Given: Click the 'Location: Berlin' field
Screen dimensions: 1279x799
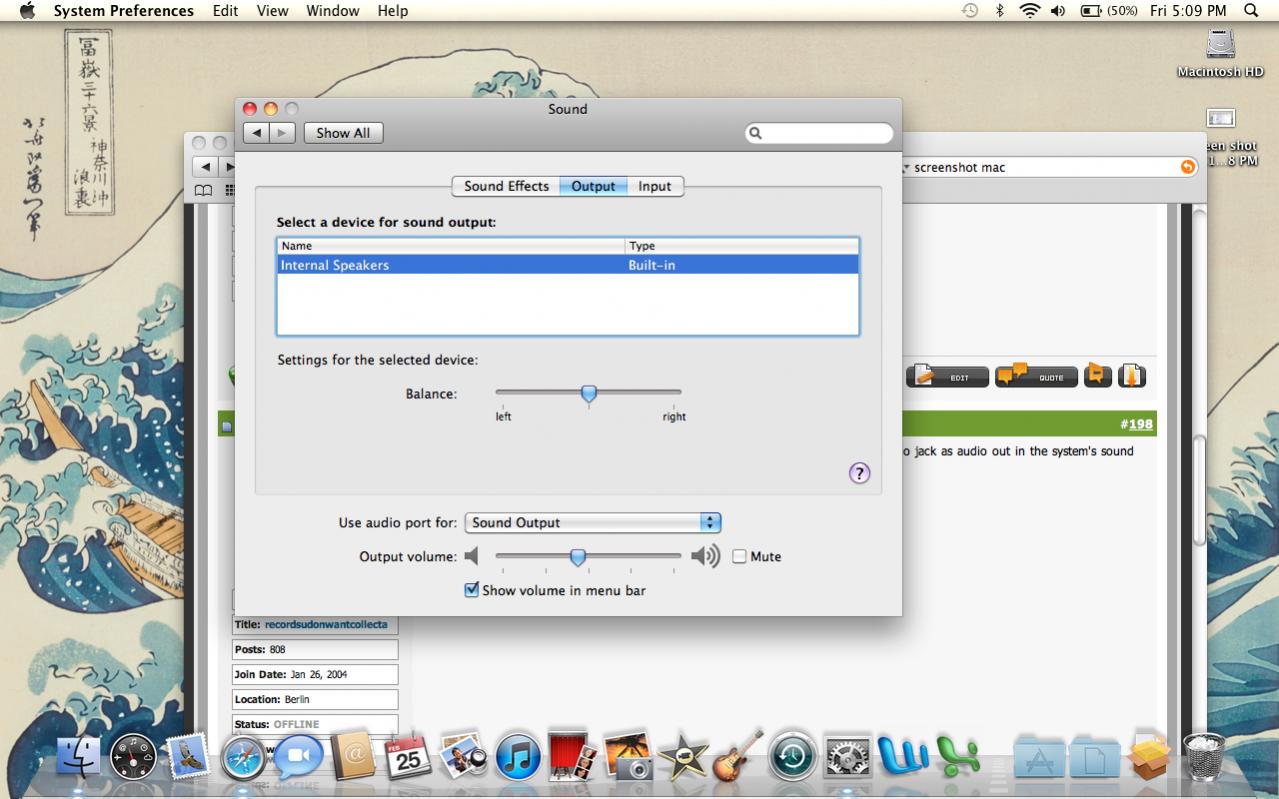Looking at the screenshot, I should tap(315, 700).
